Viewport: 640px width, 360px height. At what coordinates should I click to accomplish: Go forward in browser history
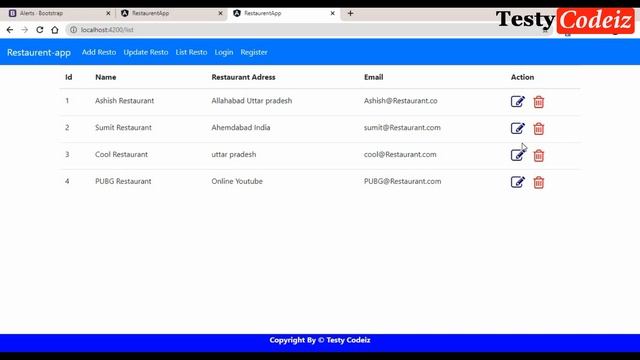24,30
